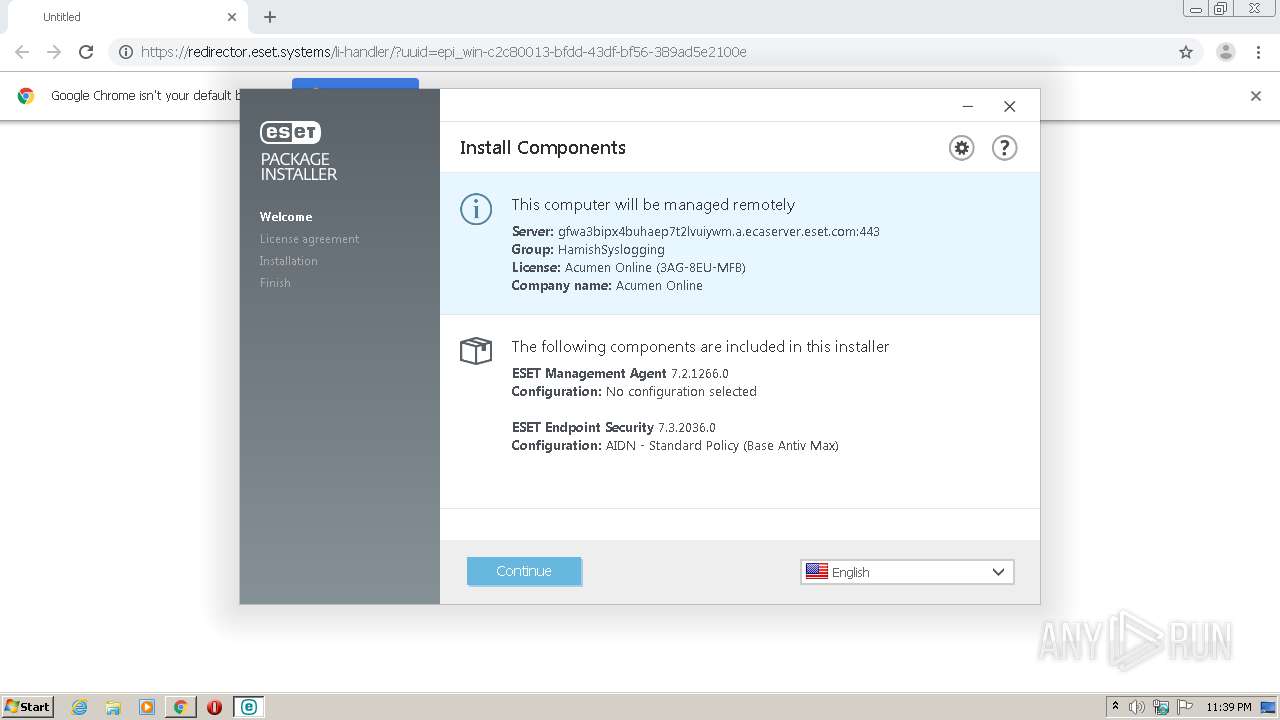Continue the ESET installation

(x=524, y=571)
